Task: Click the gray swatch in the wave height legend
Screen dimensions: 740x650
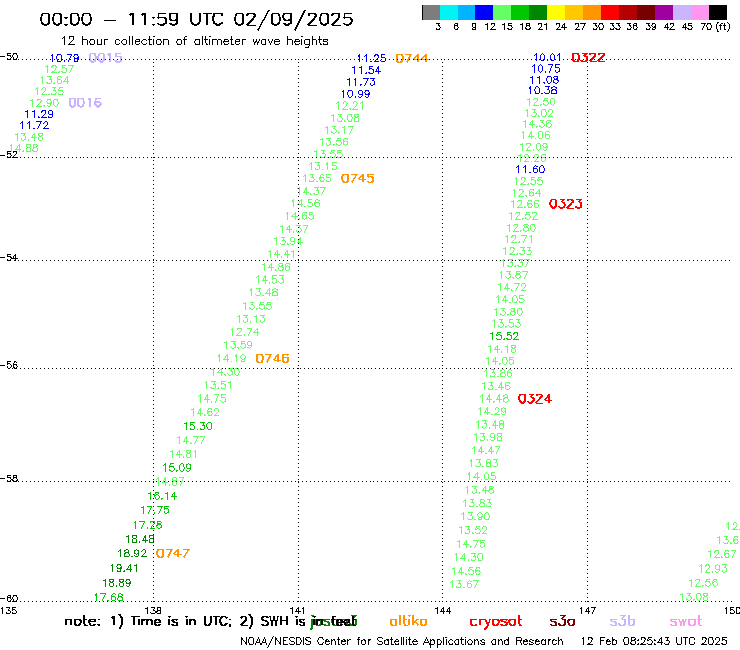Action: 431,12
